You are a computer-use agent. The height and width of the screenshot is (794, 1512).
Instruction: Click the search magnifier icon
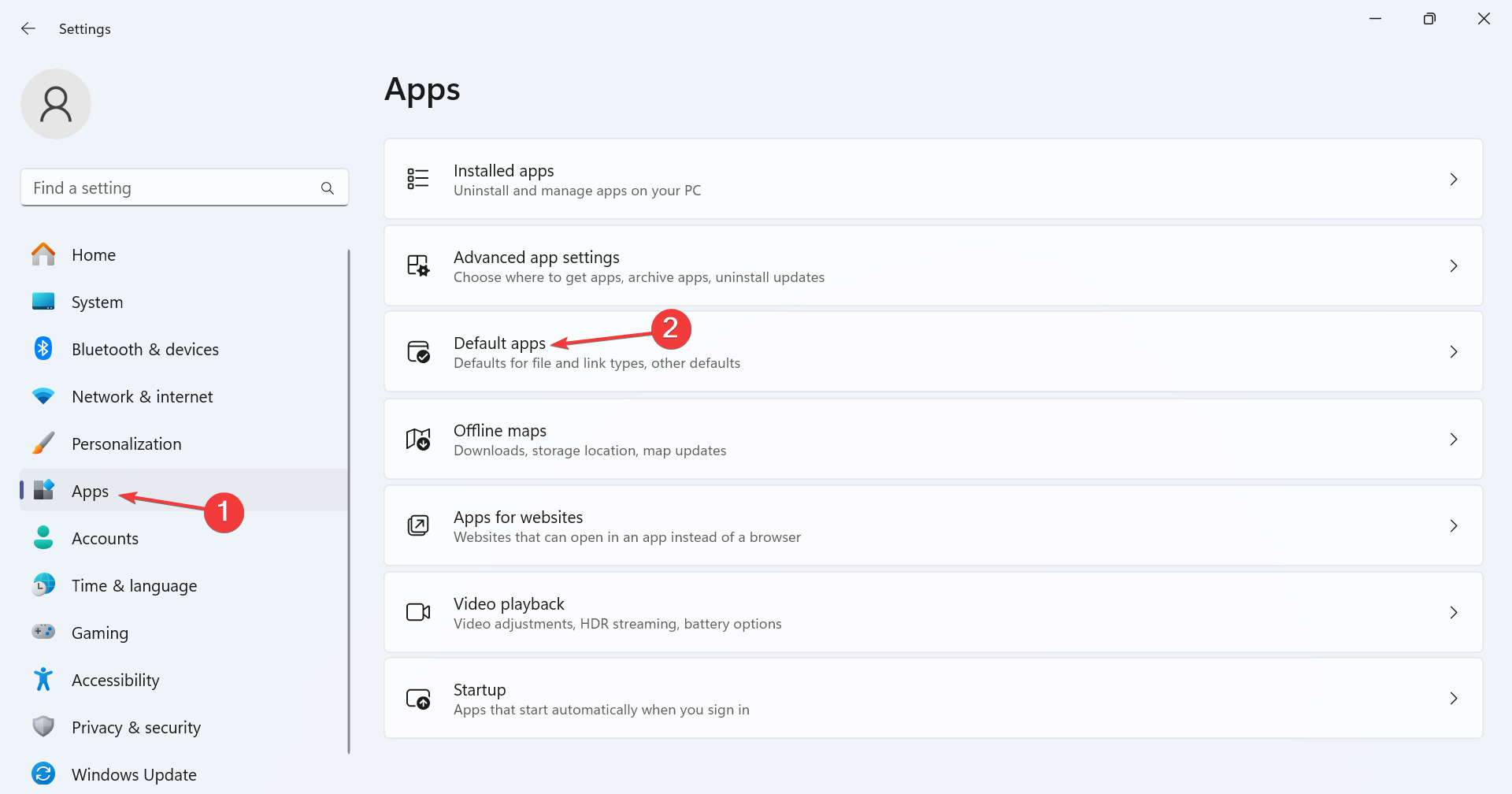coord(327,187)
